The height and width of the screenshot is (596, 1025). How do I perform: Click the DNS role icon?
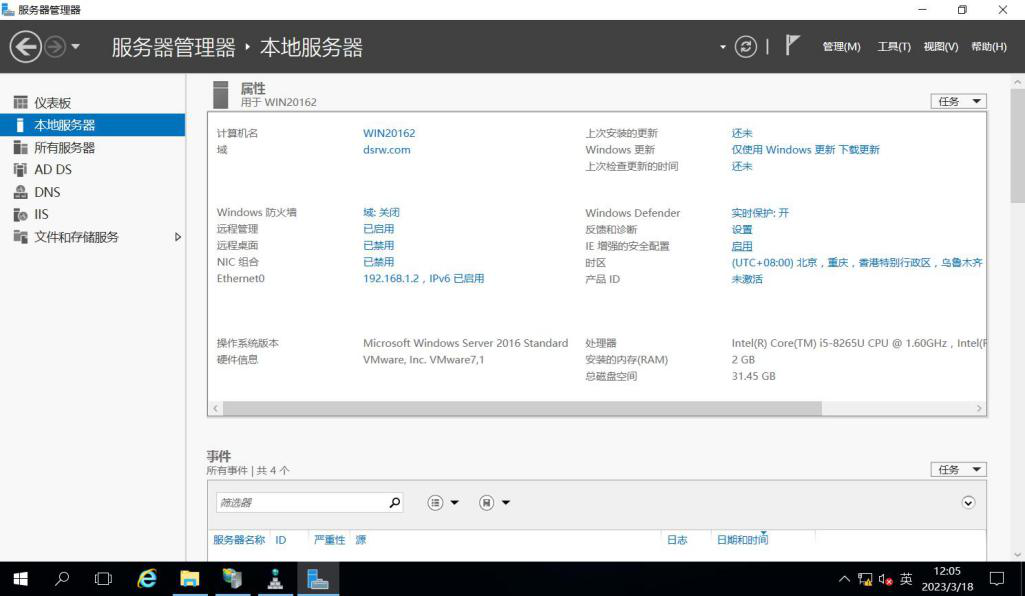tap(20, 192)
